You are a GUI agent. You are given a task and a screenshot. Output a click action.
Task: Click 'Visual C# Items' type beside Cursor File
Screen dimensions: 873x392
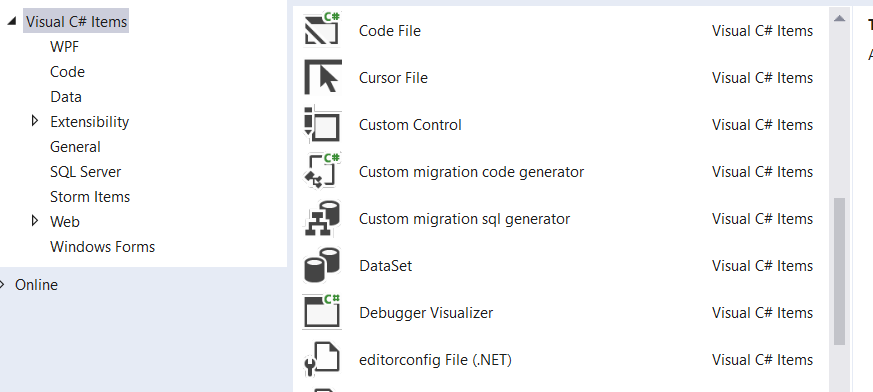coord(762,78)
